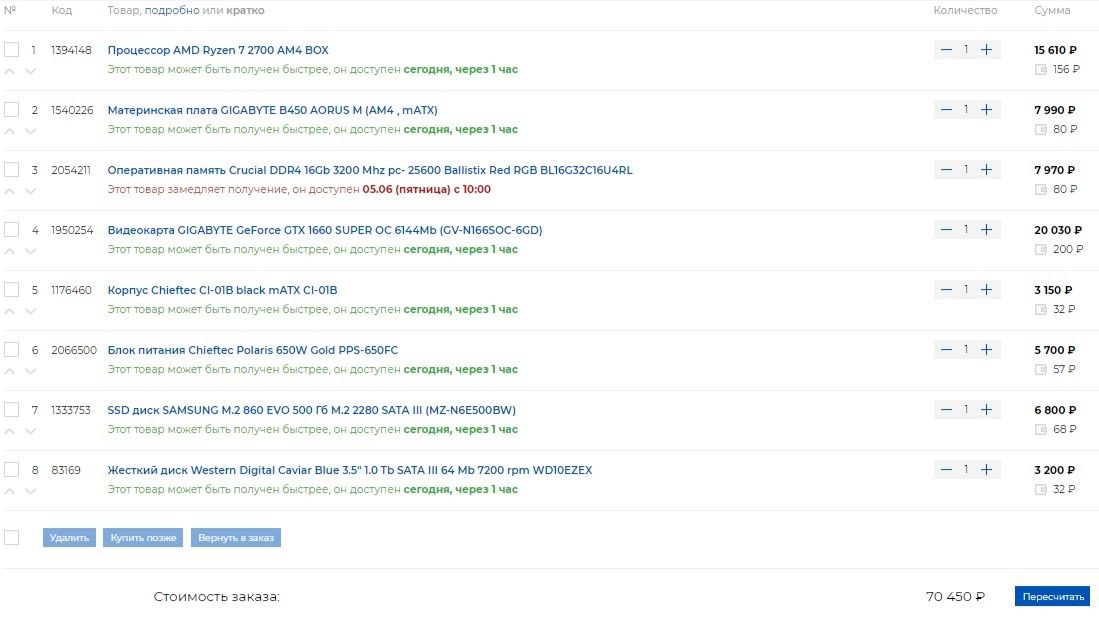This screenshot has height=618, width=1099.
Task: Decrease quantity of Western Digital Caviar Blue drive
Action: pyautogui.click(x=946, y=469)
